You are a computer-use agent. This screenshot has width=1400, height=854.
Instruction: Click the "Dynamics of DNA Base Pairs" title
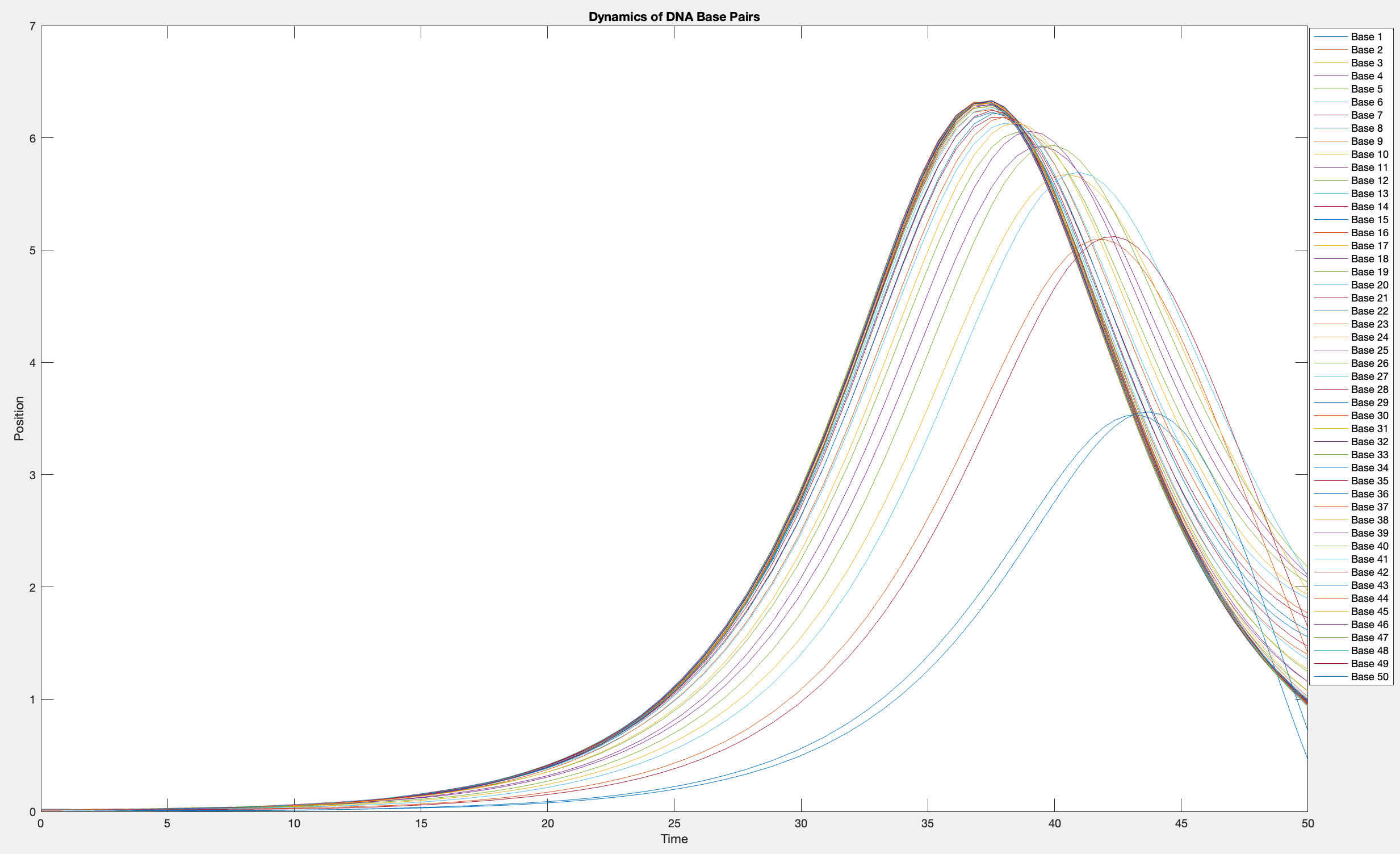[674, 16]
